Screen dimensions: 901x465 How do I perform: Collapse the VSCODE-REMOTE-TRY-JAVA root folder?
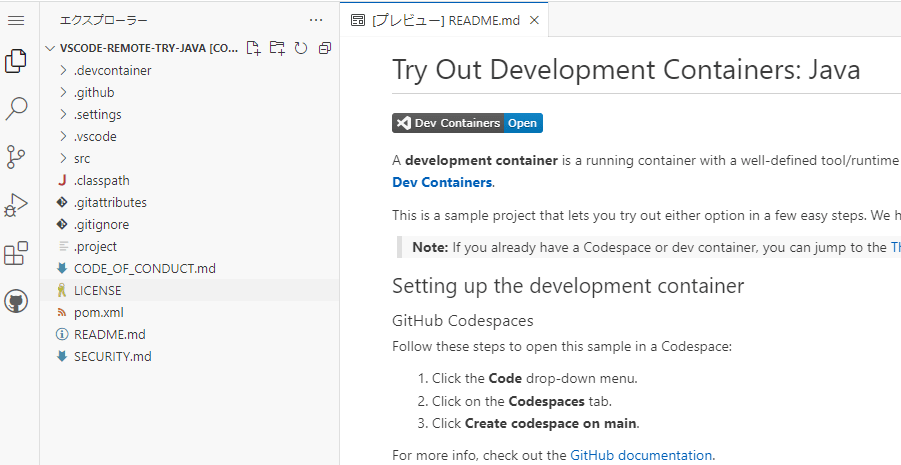(51, 48)
